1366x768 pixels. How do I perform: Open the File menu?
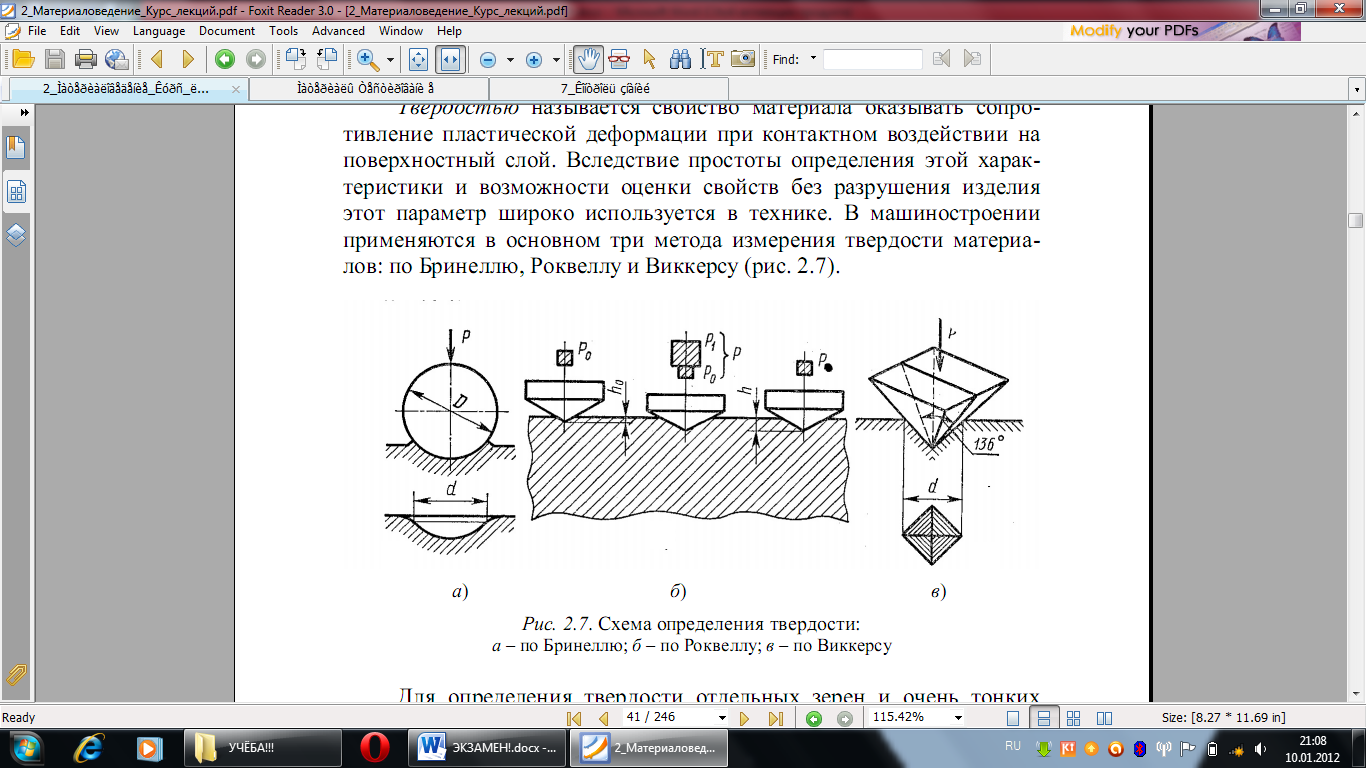[x=37, y=31]
